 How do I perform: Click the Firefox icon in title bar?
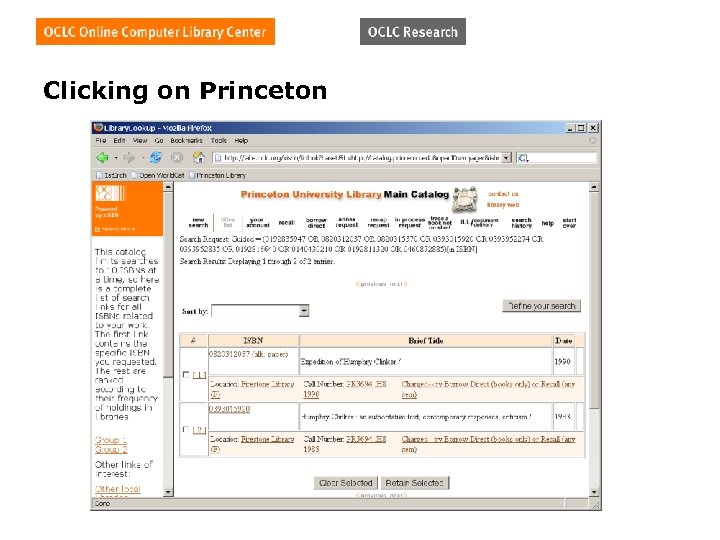tap(98, 128)
